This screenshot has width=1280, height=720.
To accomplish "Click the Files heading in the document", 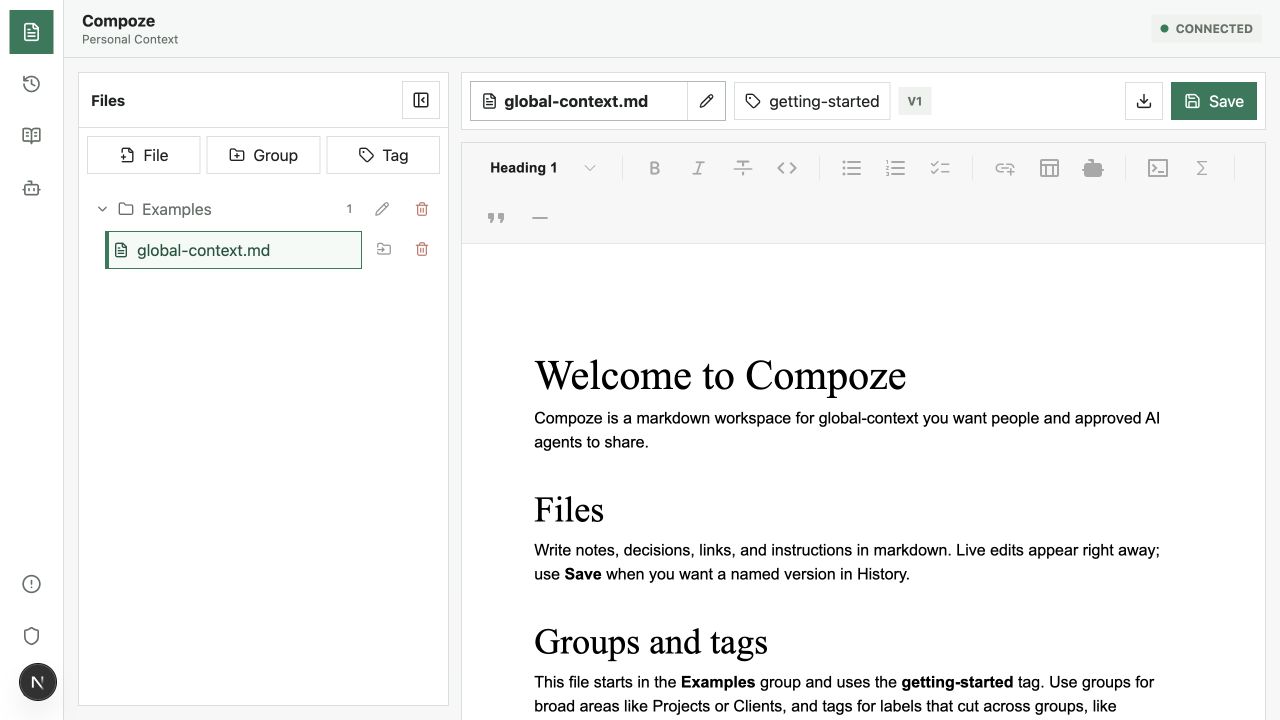I will (569, 510).
